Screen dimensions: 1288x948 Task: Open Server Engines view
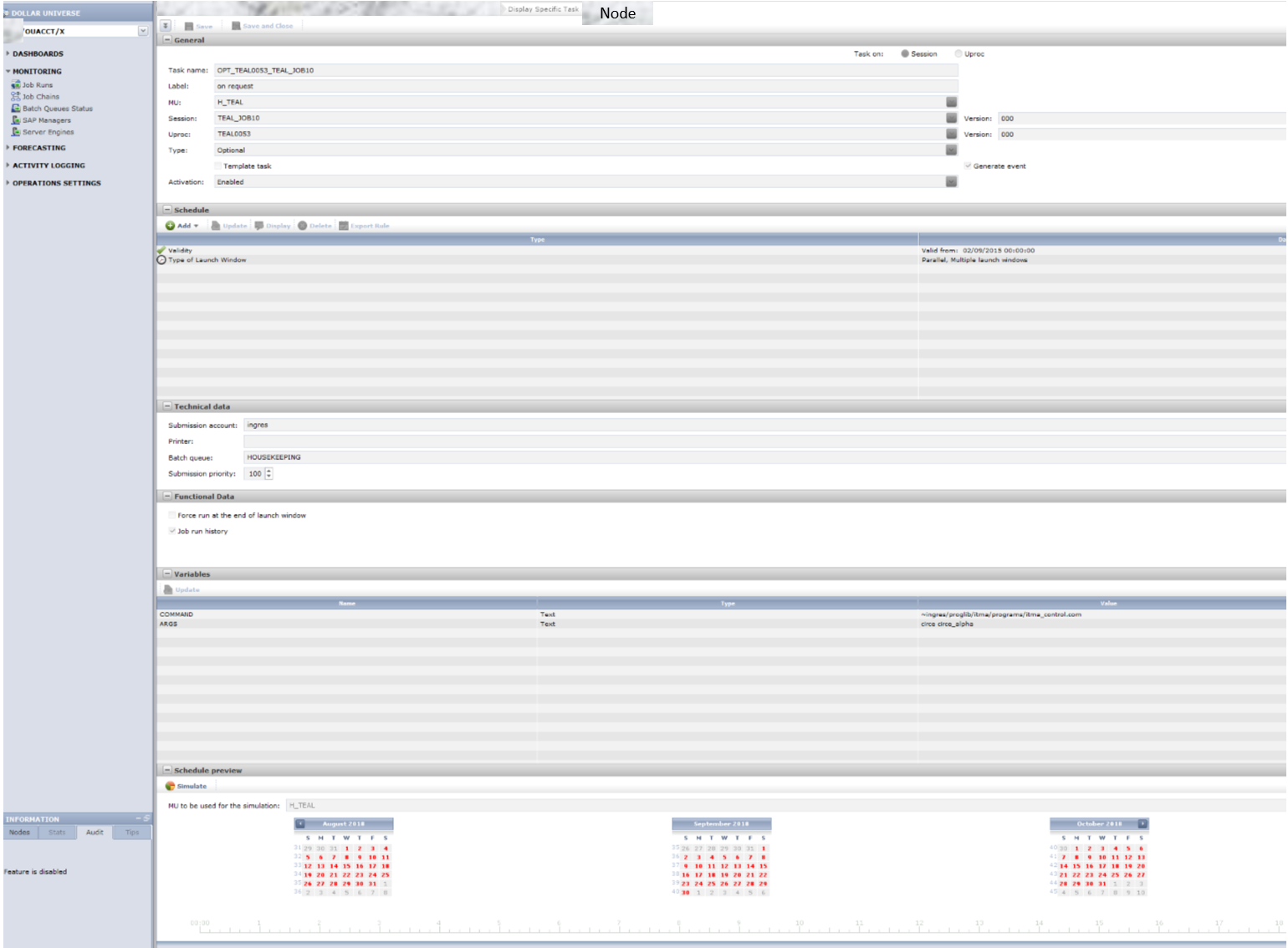point(48,132)
